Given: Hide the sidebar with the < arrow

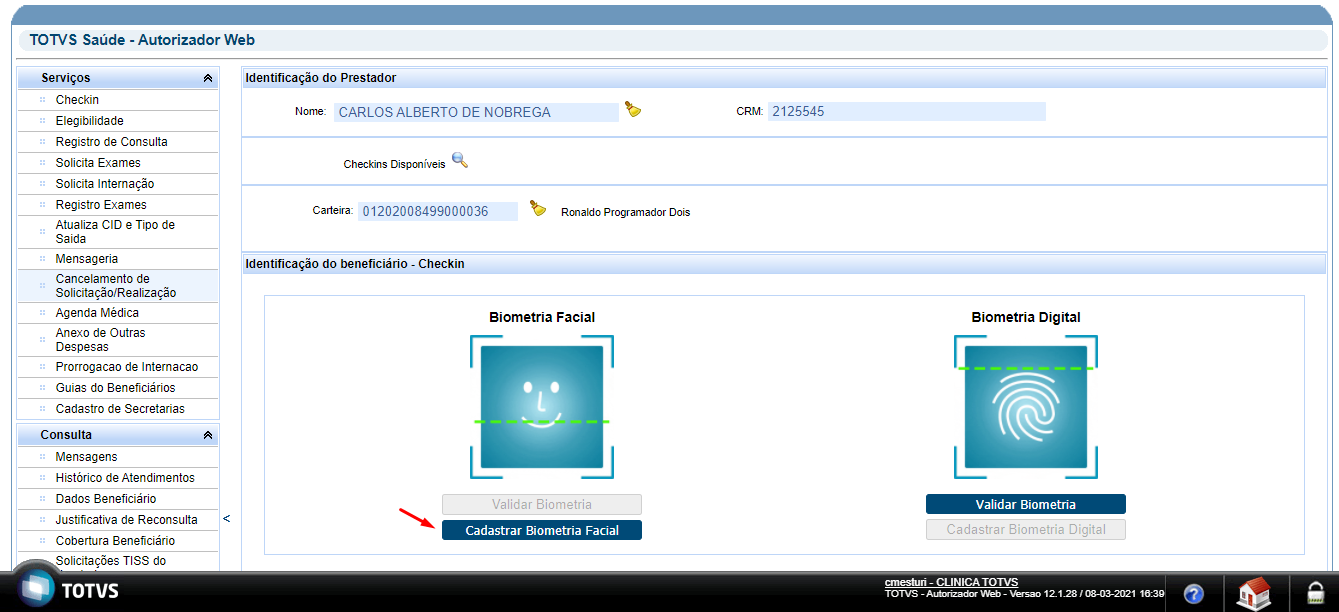Looking at the screenshot, I should coord(227,519).
